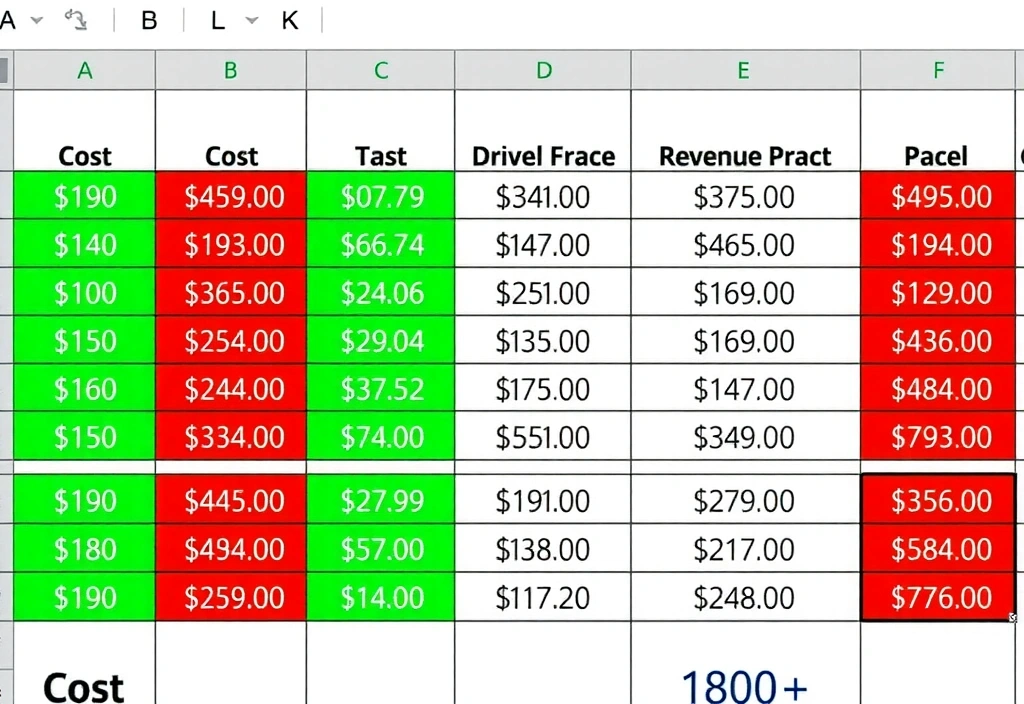1024x704 pixels.
Task: Select column B header
Action: point(231,71)
